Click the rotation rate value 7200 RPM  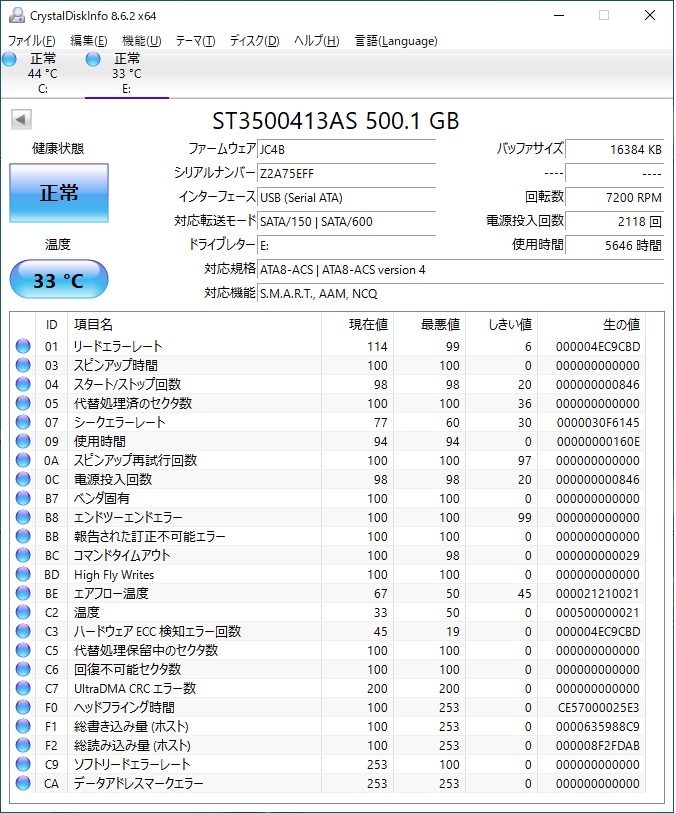pos(615,198)
